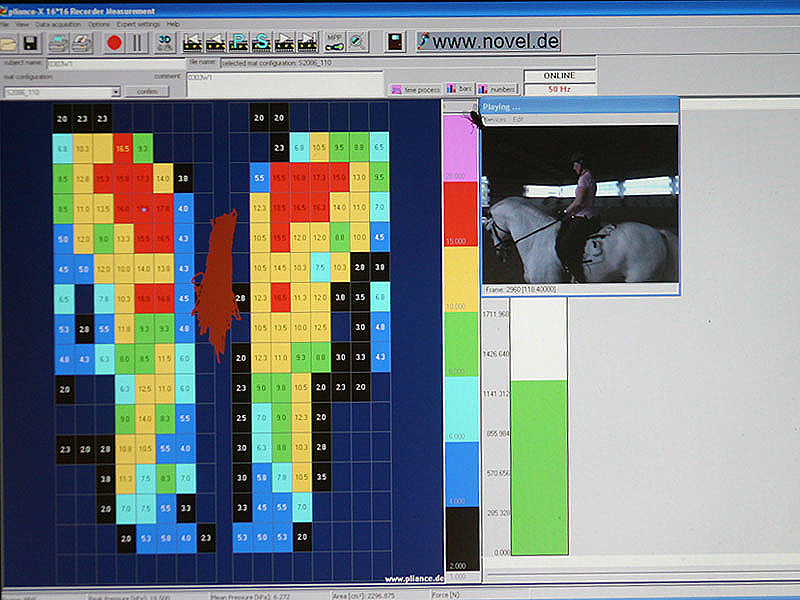Pause the measurement with the pause icon
800x600 pixels.
pyautogui.click(x=138, y=43)
